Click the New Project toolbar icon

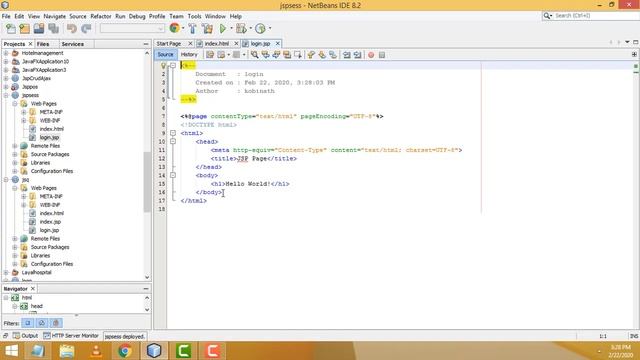click(24, 29)
